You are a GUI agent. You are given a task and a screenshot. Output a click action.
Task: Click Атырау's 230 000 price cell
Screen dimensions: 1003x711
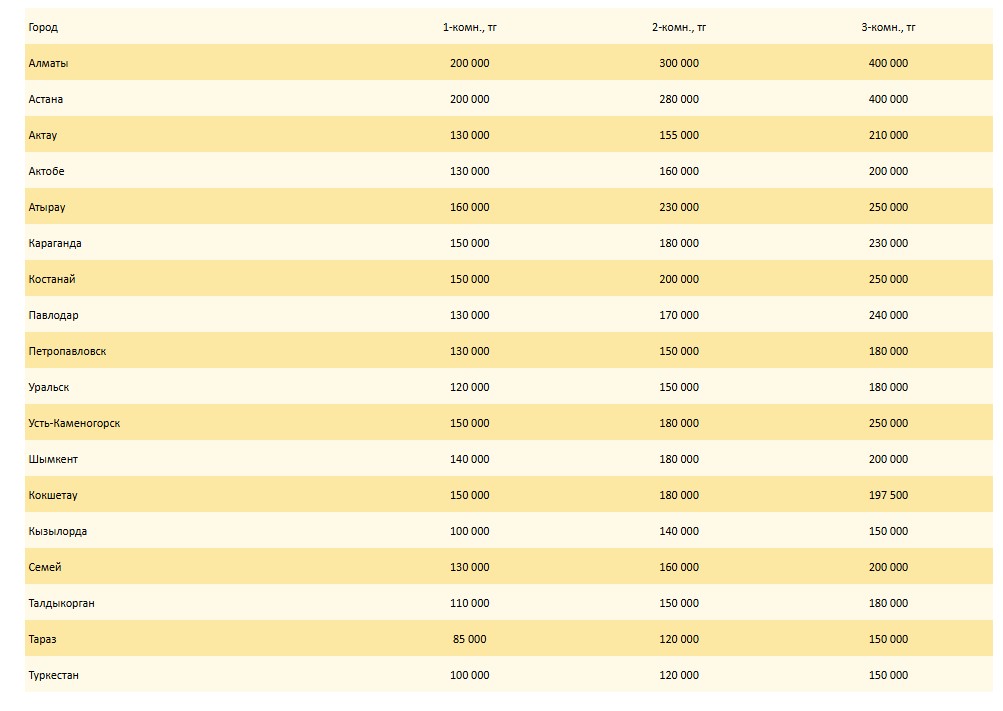(x=679, y=207)
